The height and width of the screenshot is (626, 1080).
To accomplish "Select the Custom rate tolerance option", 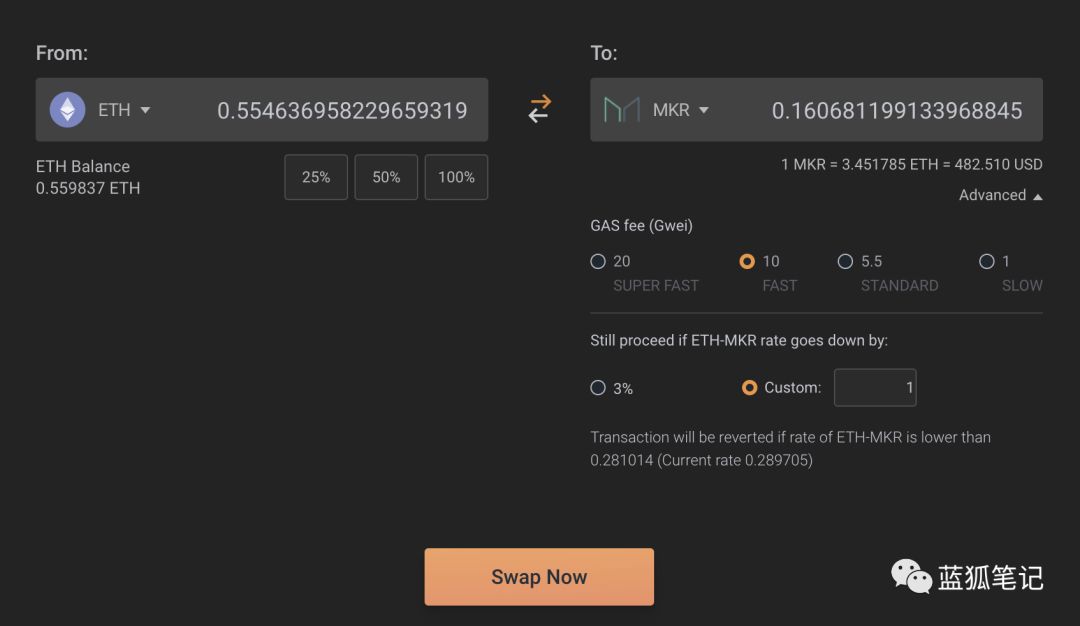I will pos(749,388).
